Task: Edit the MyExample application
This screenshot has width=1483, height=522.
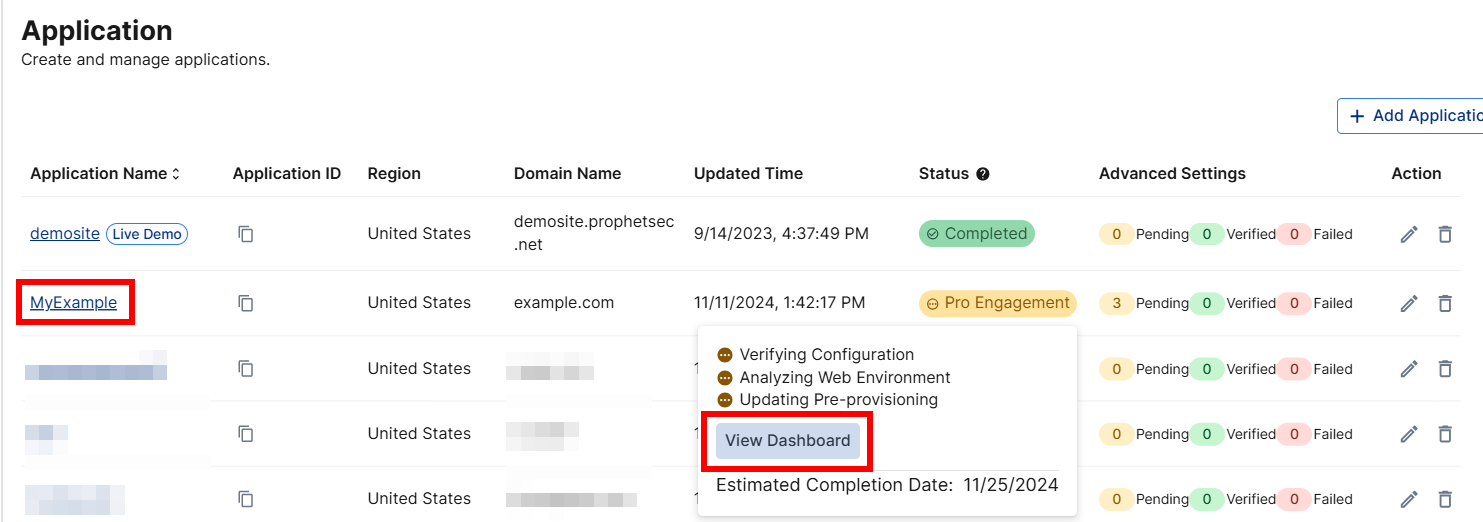Action: [x=1409, y=303]
